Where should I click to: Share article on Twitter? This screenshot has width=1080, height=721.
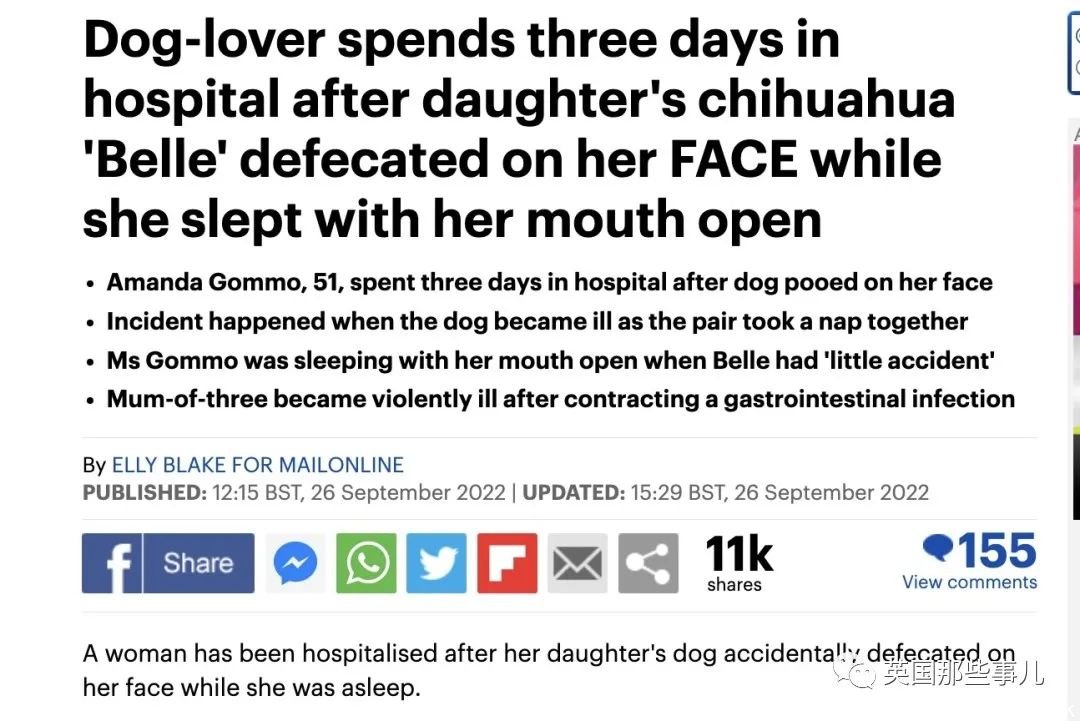coord(437,563)
